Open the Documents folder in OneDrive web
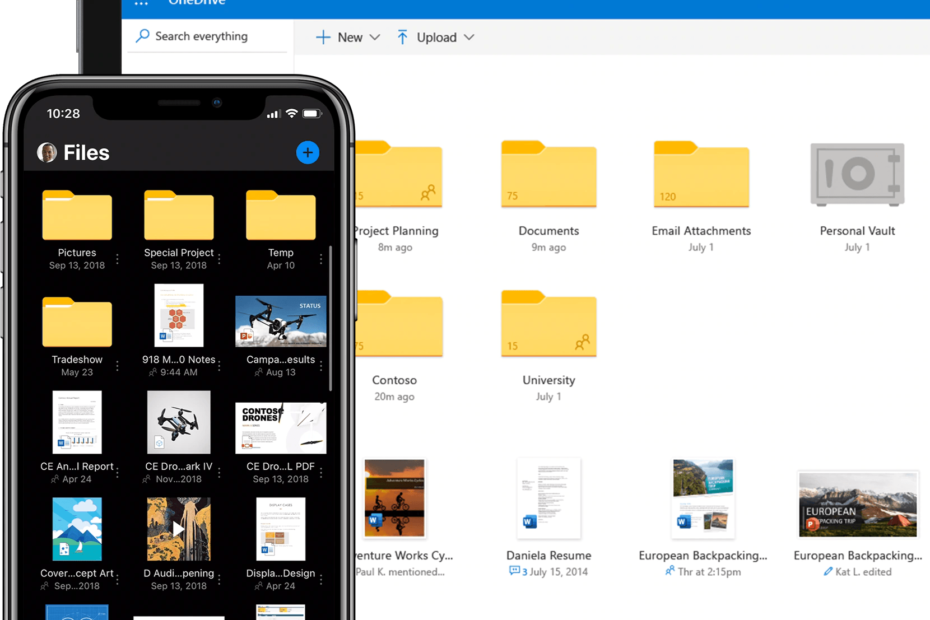Viewport: 930px width, 620px height. click(549, 174)
